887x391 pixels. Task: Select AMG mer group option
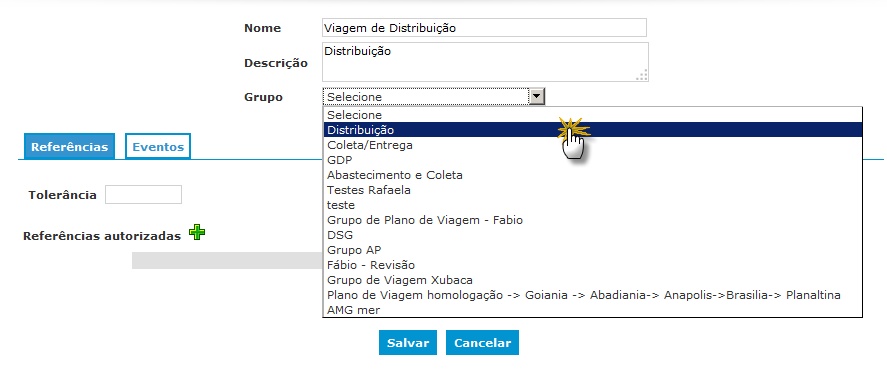coord(592,310)
